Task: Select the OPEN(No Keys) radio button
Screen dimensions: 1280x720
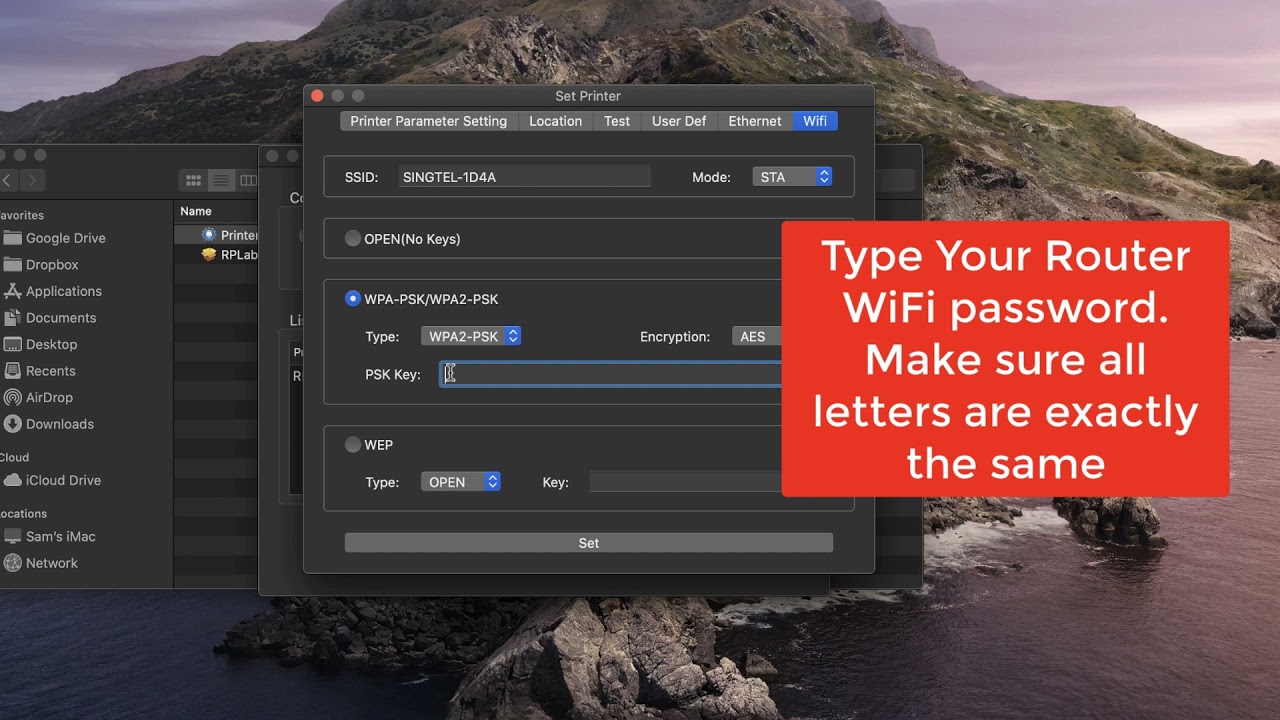Action: coord(352,239)
